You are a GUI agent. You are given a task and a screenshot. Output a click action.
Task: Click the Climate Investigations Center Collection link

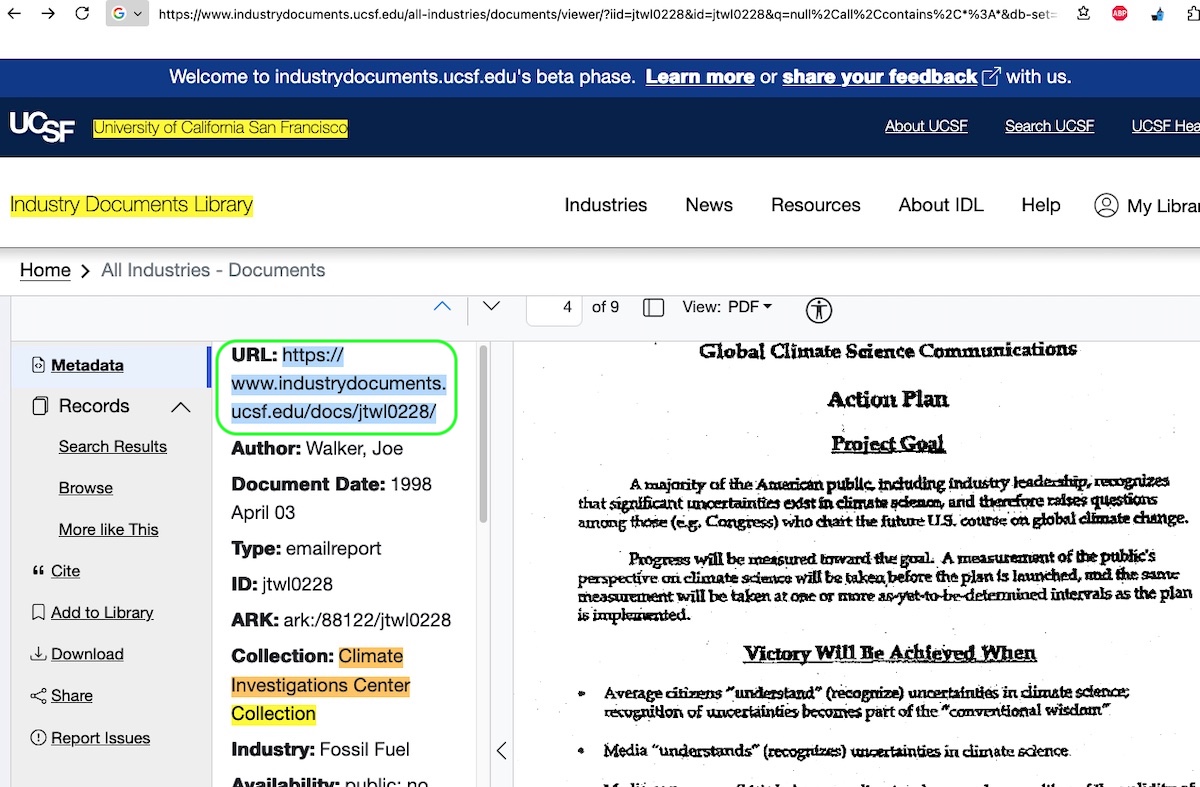[320, 685]
